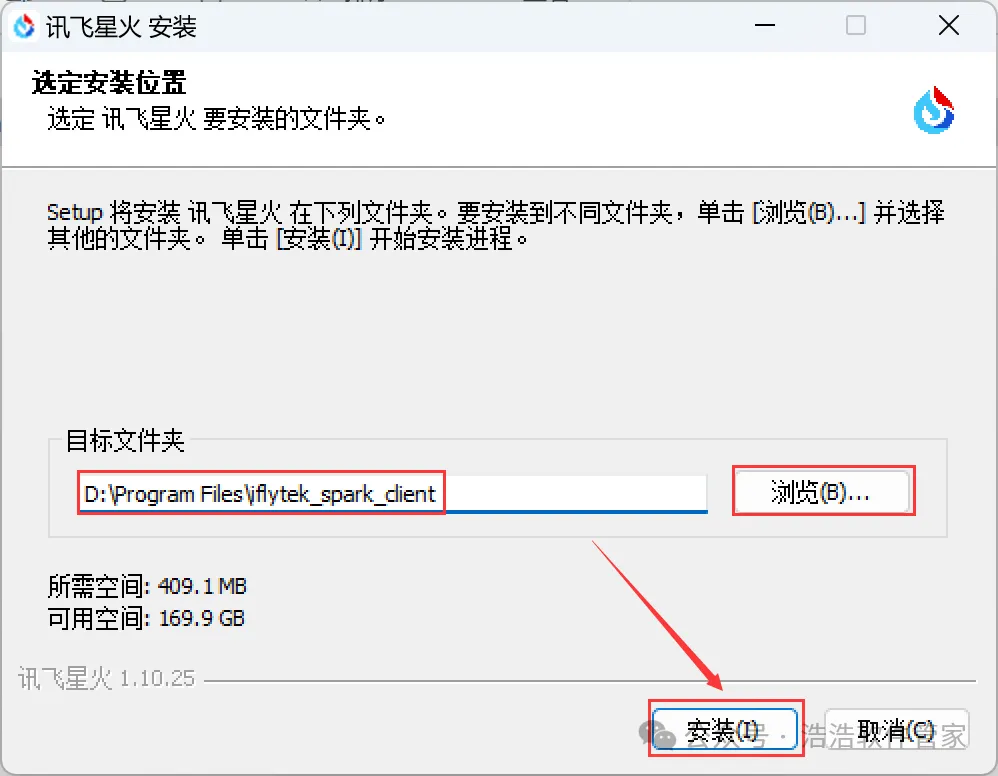Click the greyed-out maximize window icon
This screenshot has width=998, height=776.
coord(855,25)
